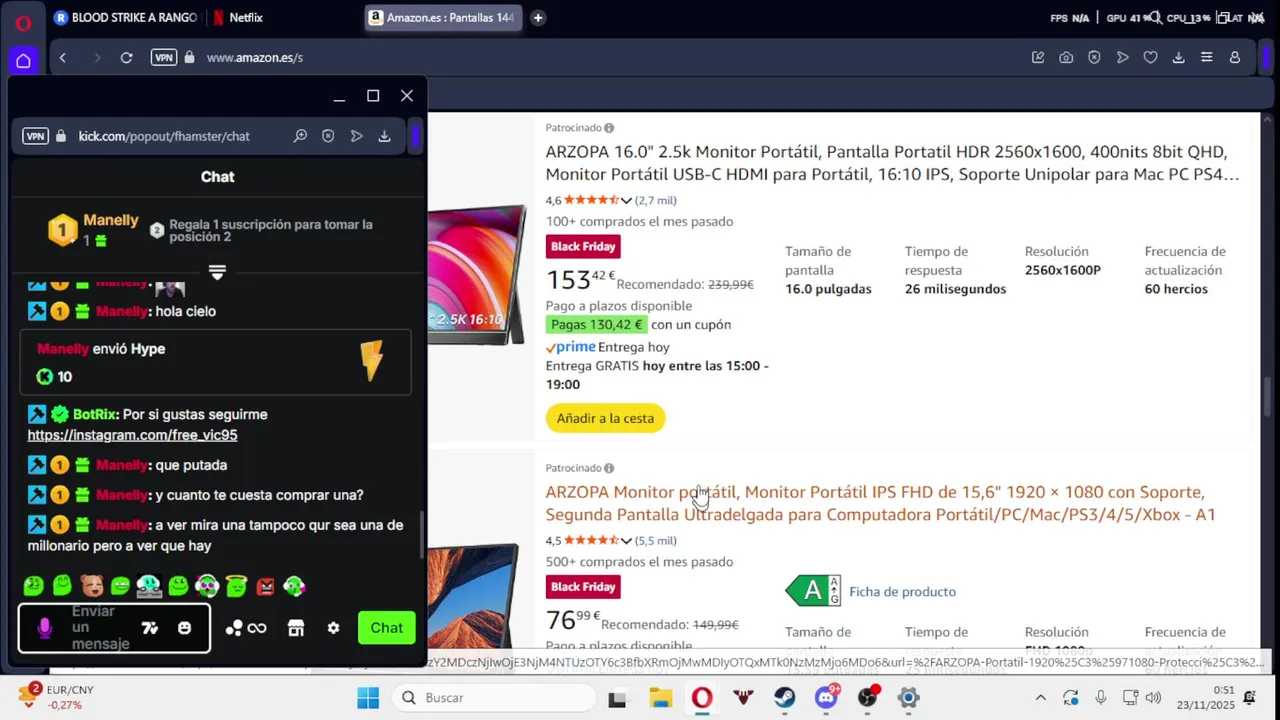The width and height of the screenshot is (1280, 720).
Task: Click send icon in Kick popout address bar
Action: (356, 136)
